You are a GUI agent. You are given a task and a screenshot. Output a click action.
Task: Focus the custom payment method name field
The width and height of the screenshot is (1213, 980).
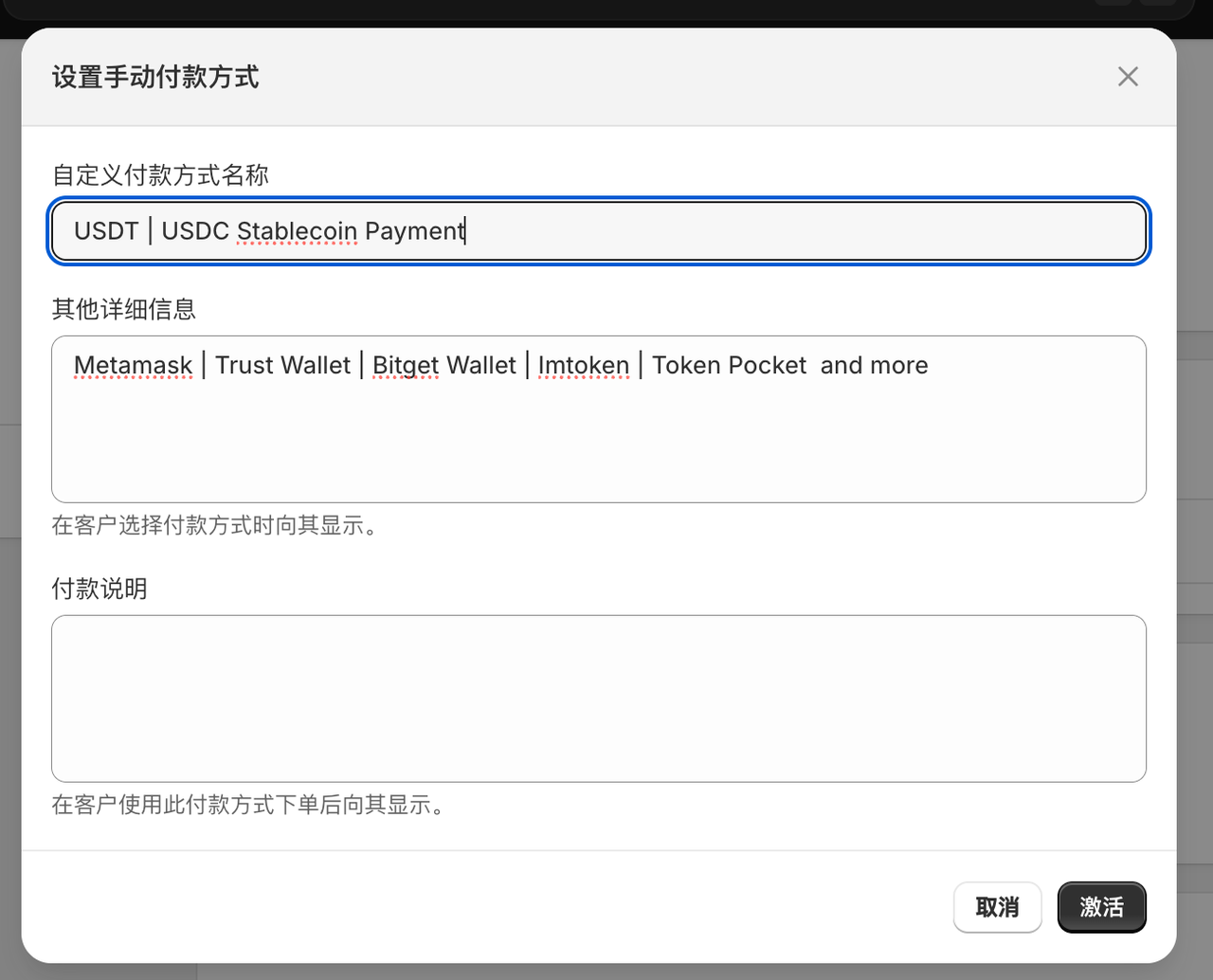pos(758,230)
